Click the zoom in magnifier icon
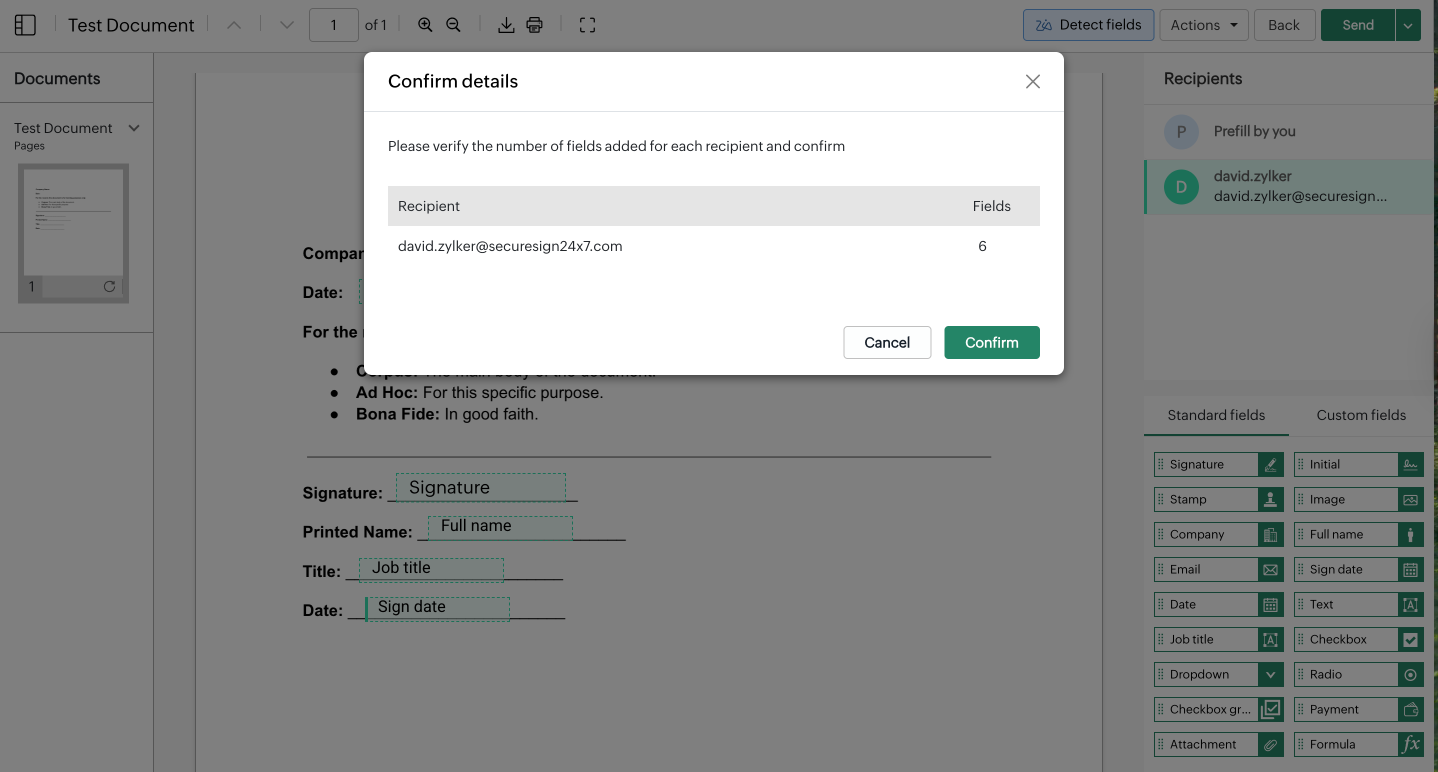Viewport: 1438px width, 772px height. coord(425,25)
